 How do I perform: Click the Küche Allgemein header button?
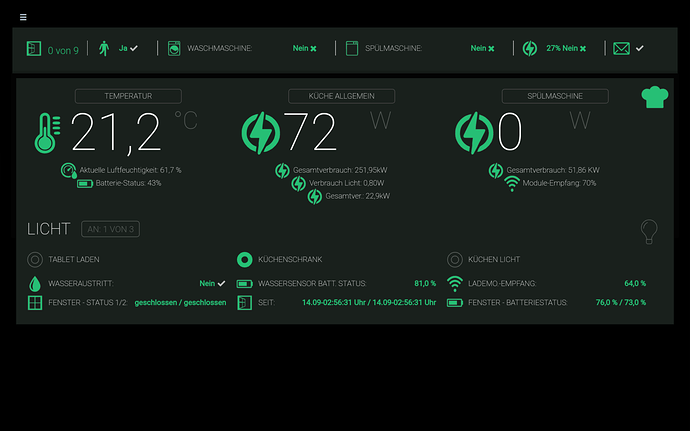coord(342,96)
